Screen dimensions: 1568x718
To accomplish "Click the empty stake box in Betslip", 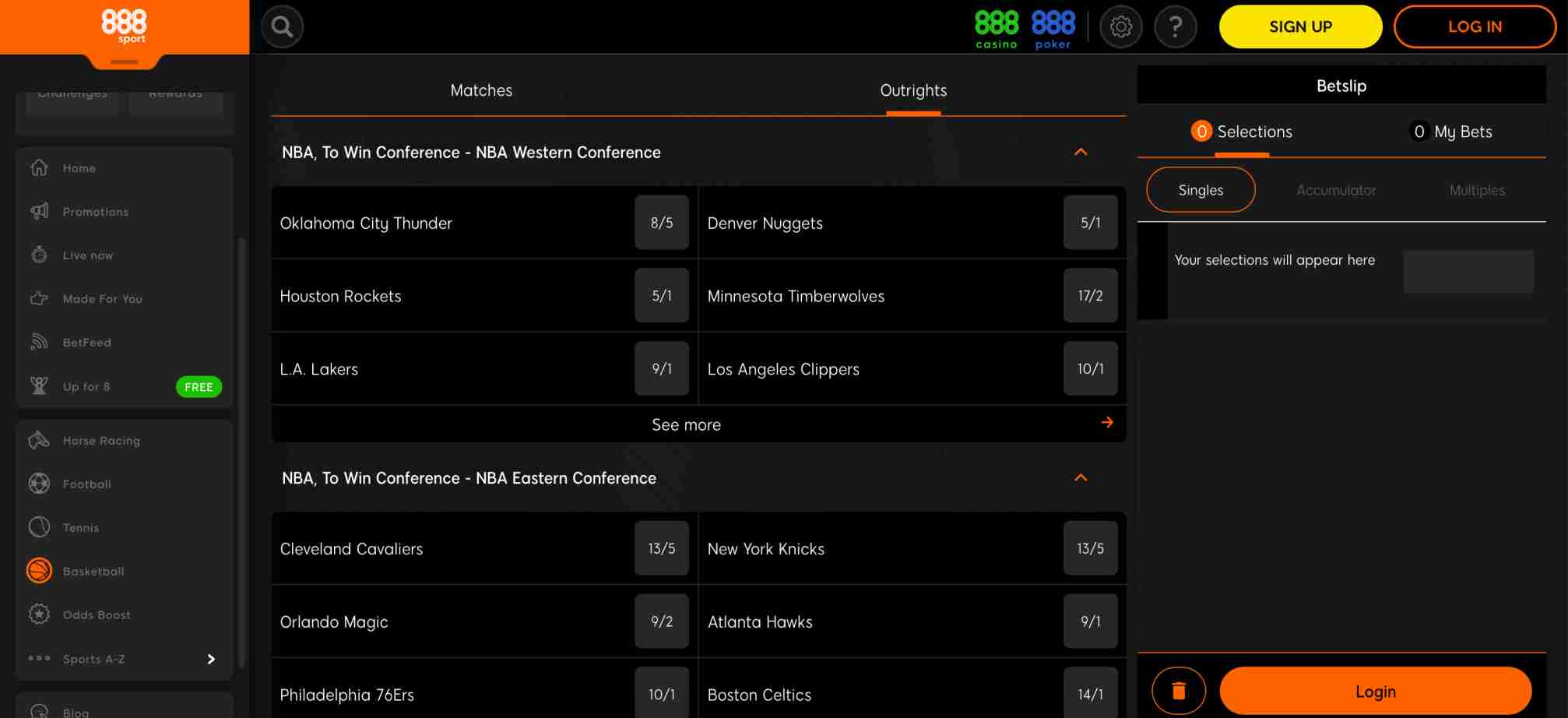I will pos(1468,271).
